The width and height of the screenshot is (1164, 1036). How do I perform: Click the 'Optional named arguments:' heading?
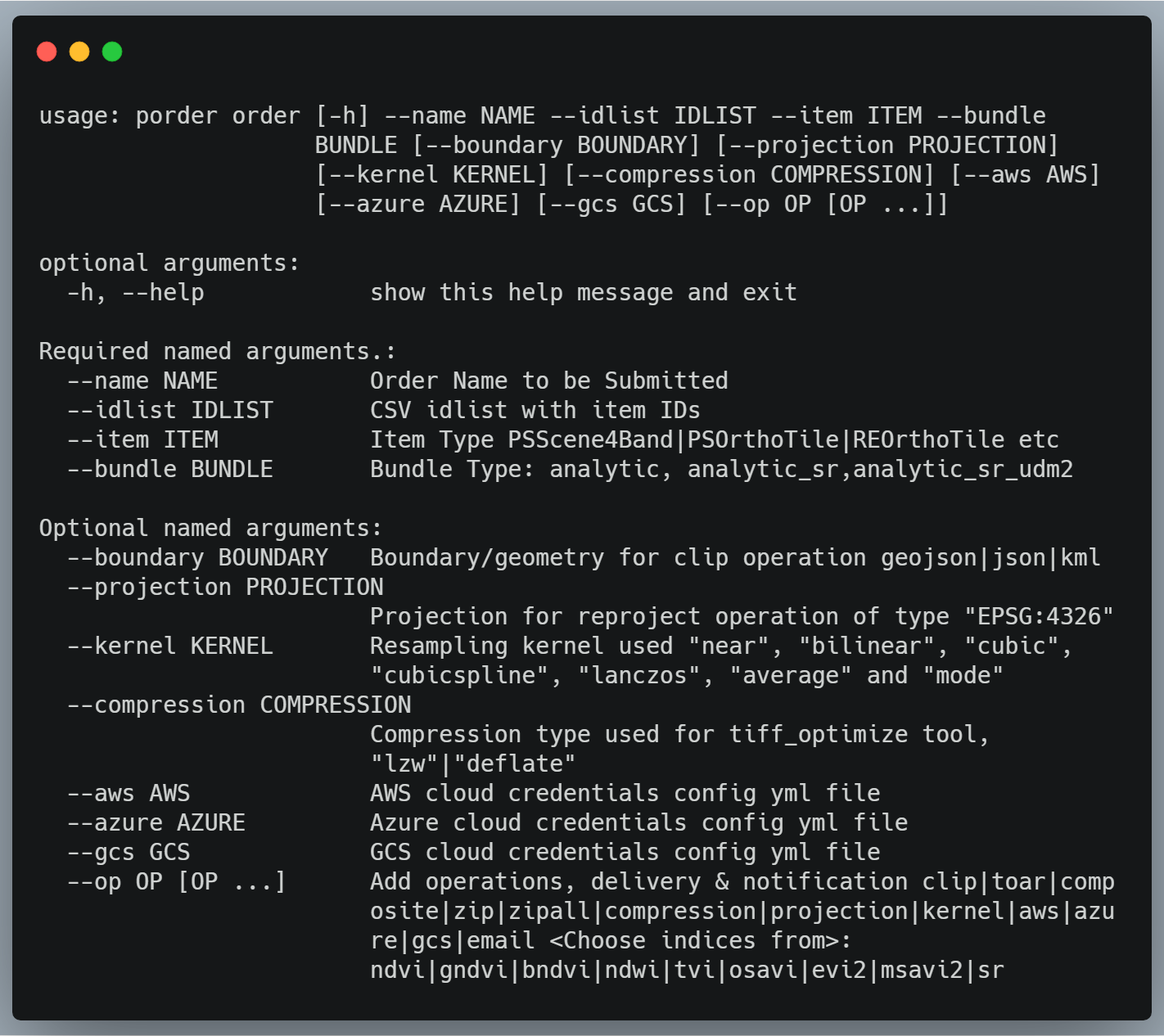click(211, 529)
